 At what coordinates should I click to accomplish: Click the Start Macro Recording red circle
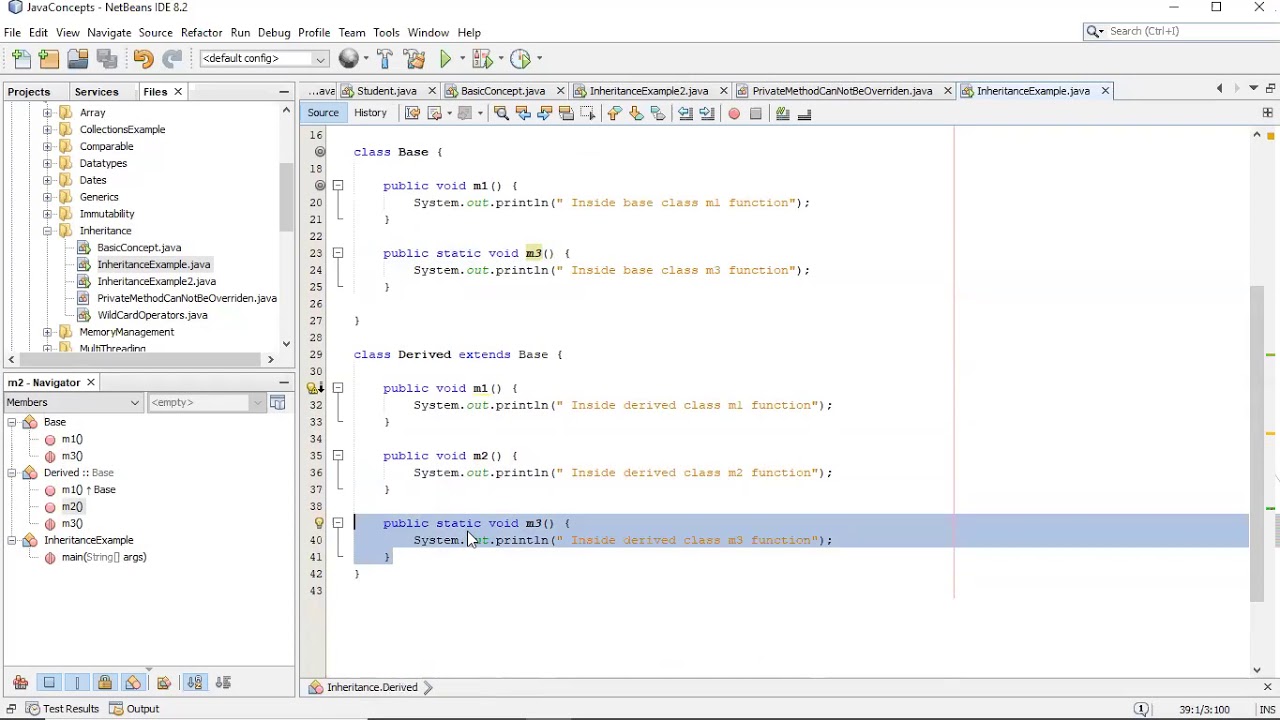click(734, 114)
